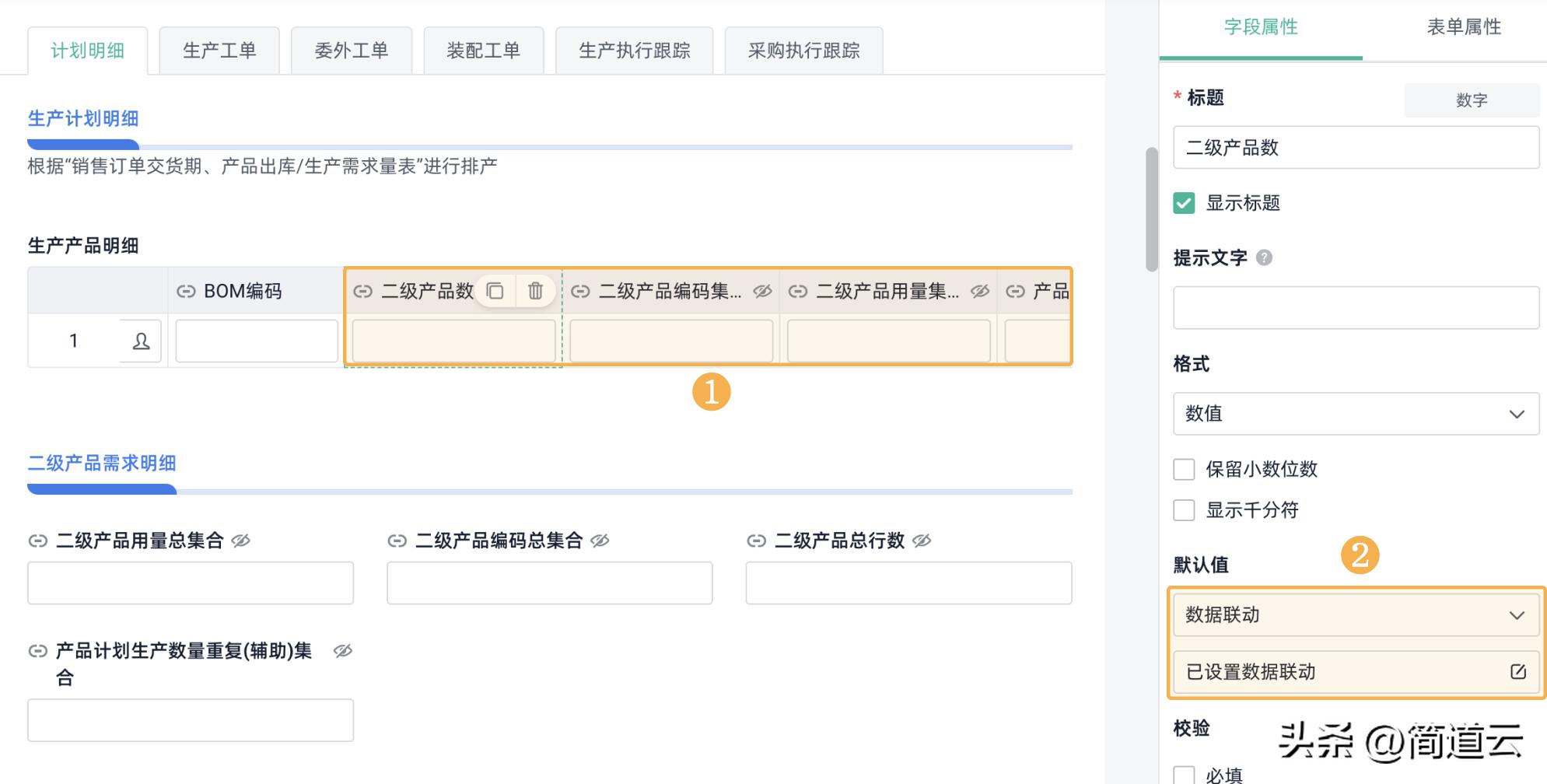This screenshot has height=784, width=1547.
Task: Click hidden-eye icon on 二级产品用量集 column
Action: [980, 291]
